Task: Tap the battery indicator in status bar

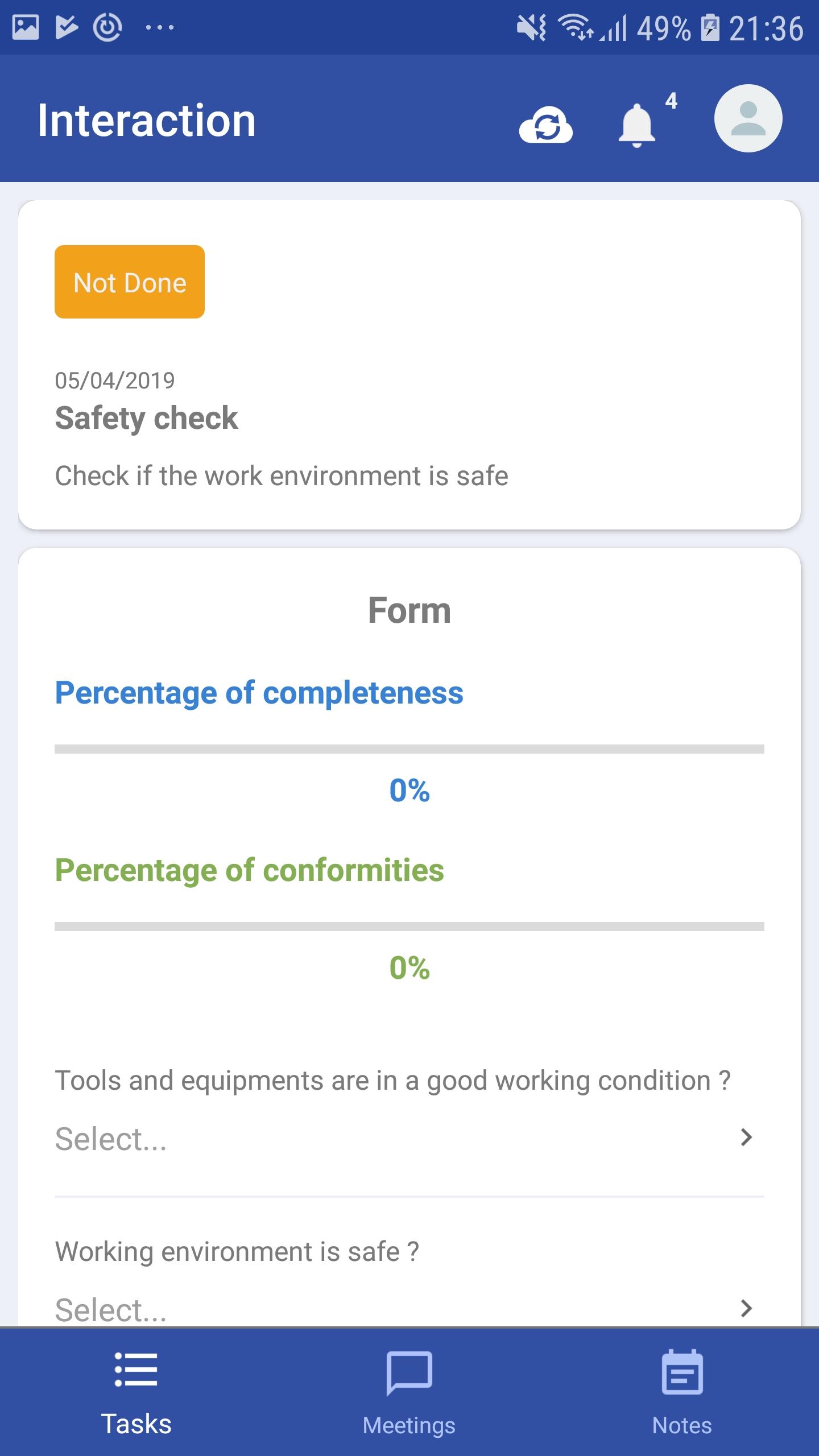Action: [x=710, y=28]
